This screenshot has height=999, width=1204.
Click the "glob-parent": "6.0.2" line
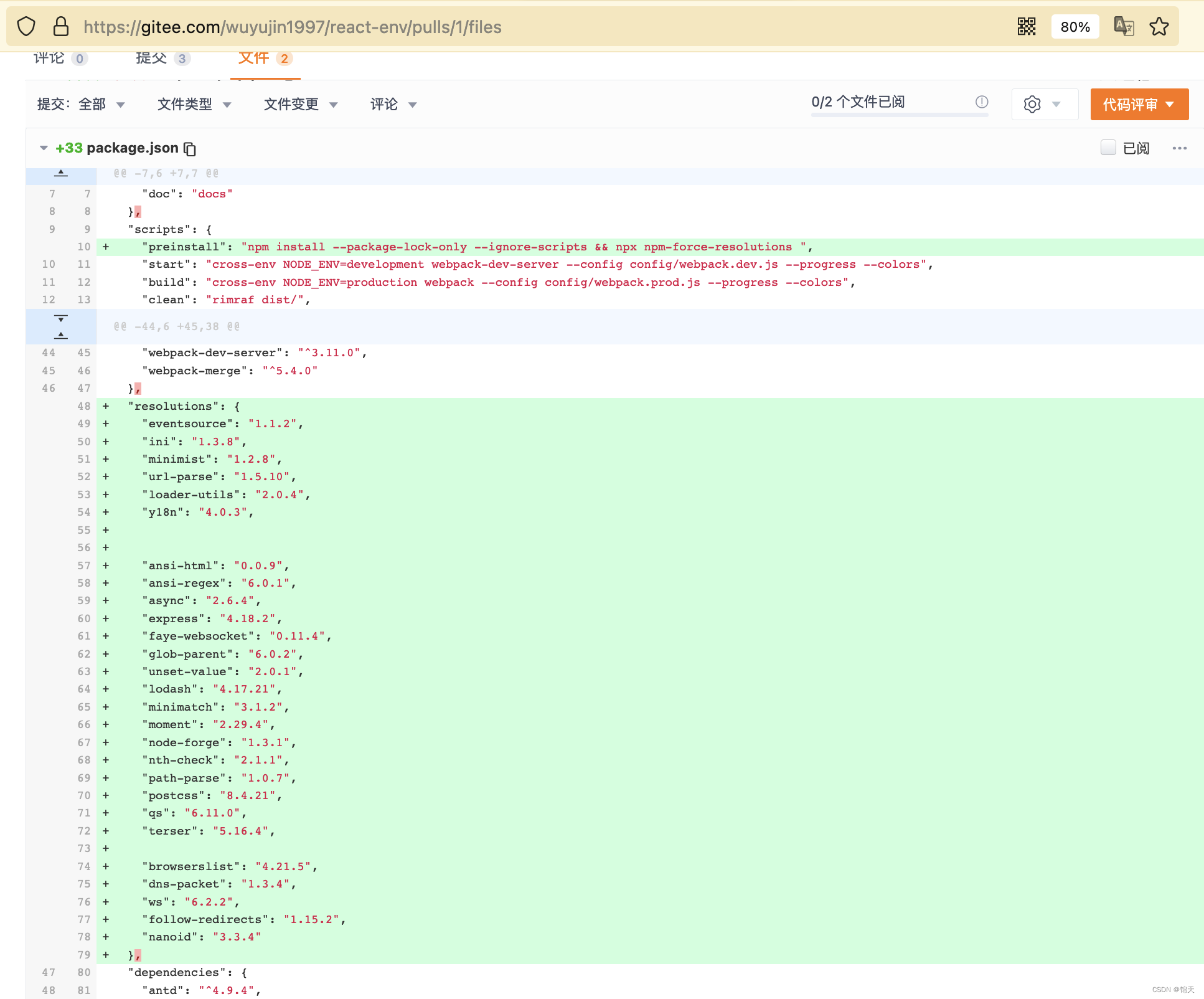click(223, 655)
